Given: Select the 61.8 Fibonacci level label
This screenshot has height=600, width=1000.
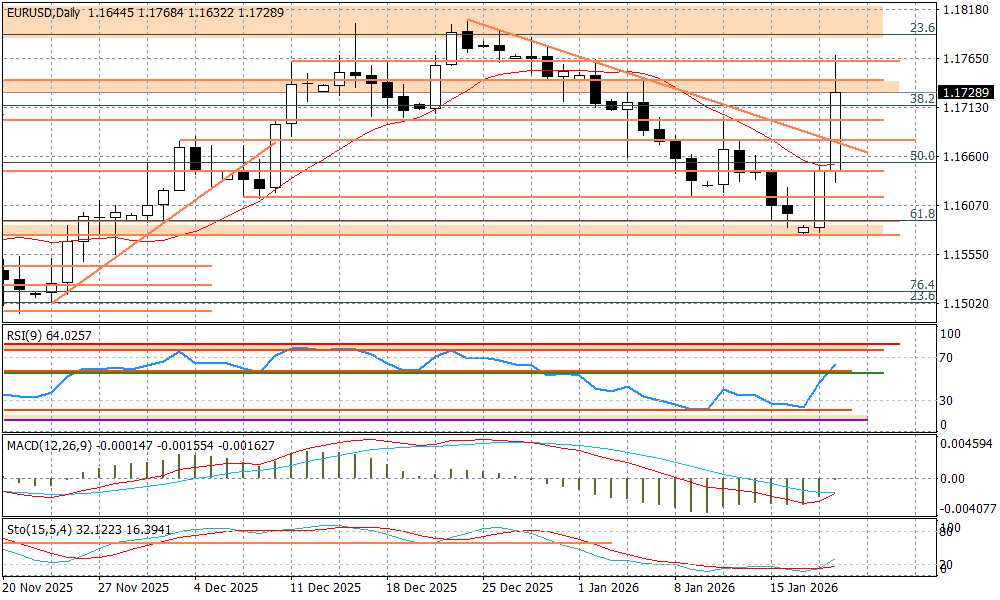Looking at the screenshot, I should [x=922, y=214].
